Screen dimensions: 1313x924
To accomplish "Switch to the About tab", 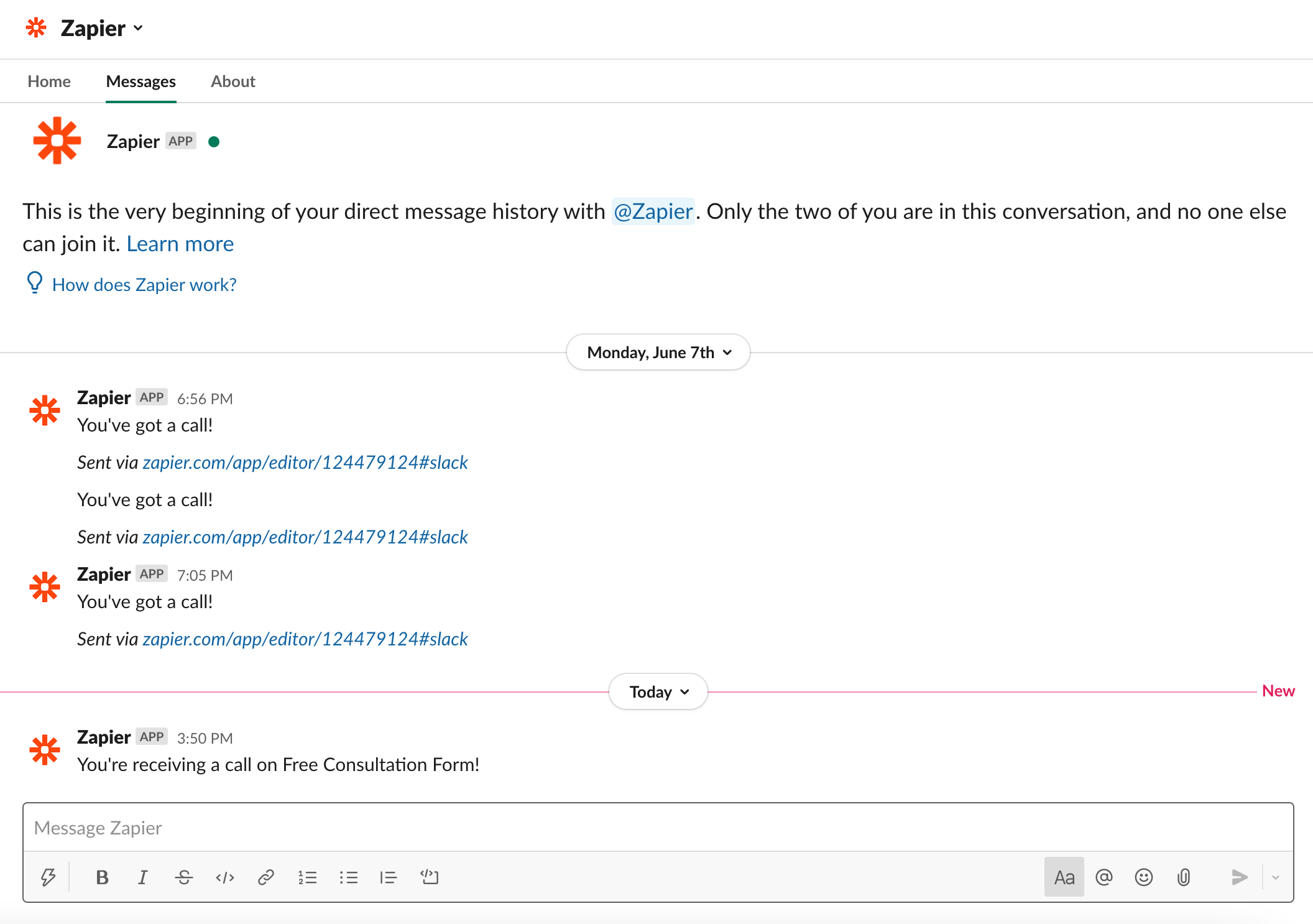I will [x=233, y=81].
